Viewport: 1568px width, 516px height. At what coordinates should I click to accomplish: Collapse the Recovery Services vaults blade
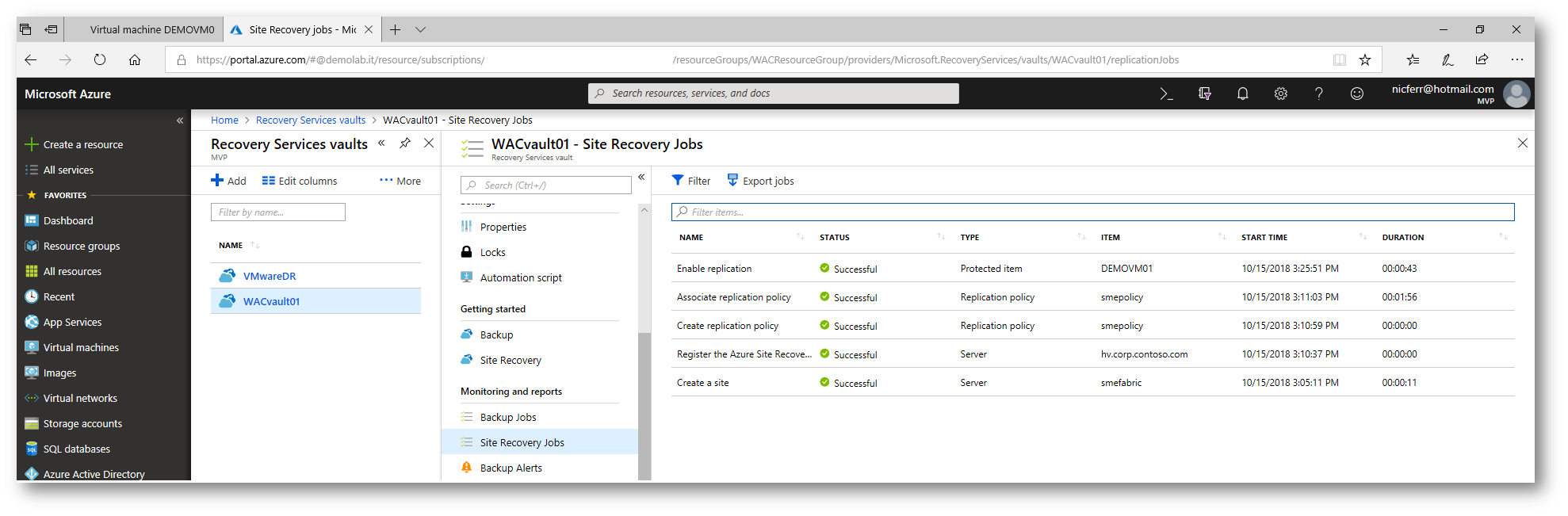(x=381, y=143)
